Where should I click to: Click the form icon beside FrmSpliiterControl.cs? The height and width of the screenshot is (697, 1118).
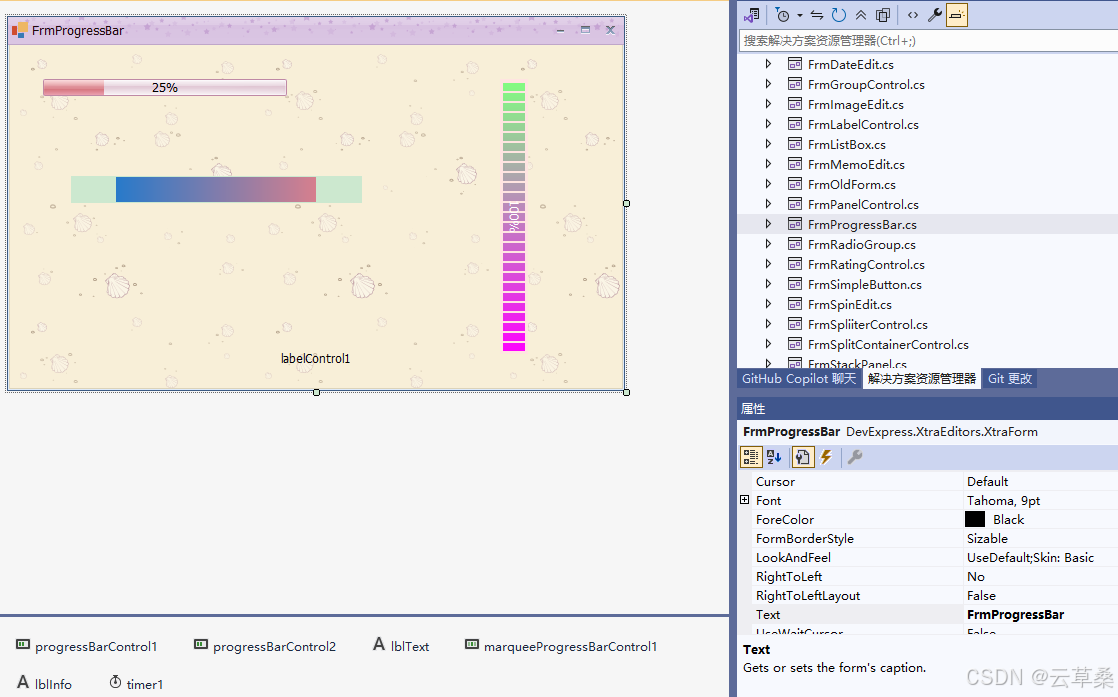click(795, 324)
